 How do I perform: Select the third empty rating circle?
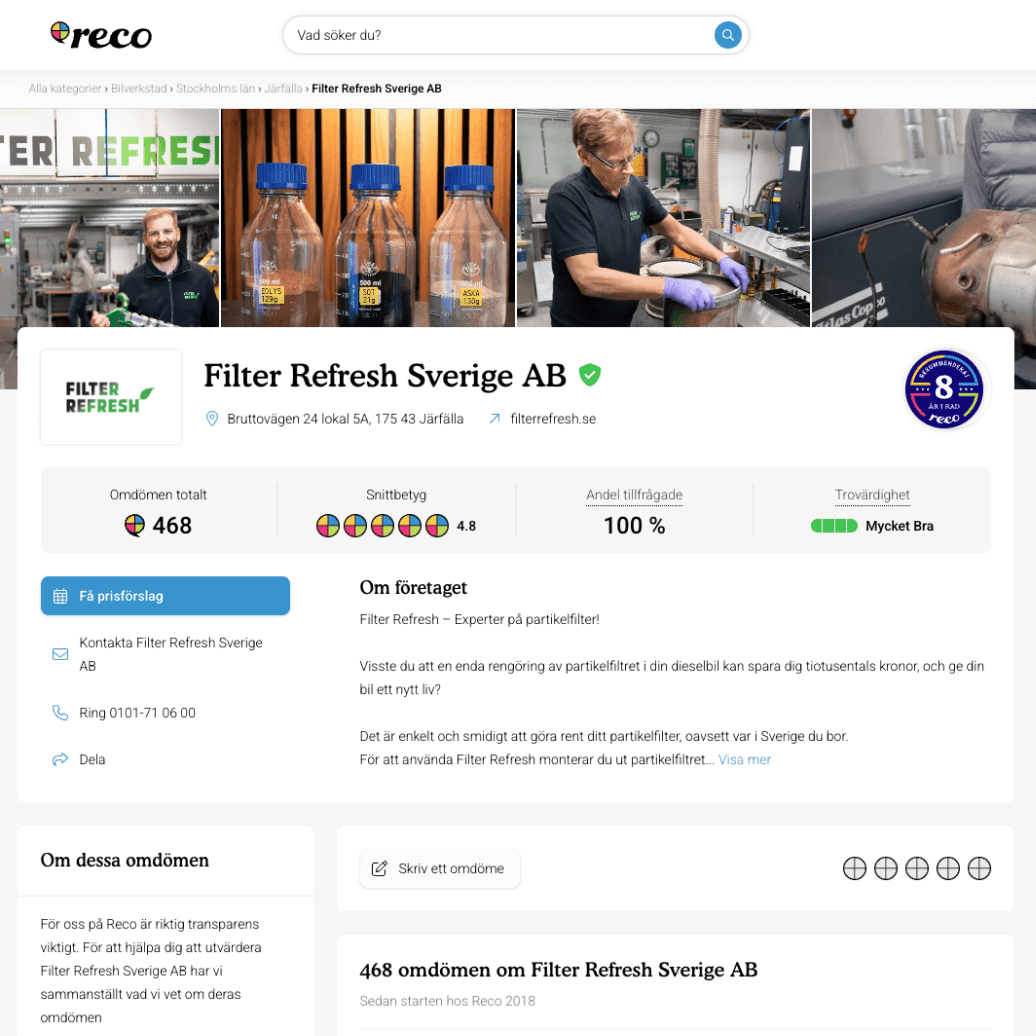[x=916, y=868]
